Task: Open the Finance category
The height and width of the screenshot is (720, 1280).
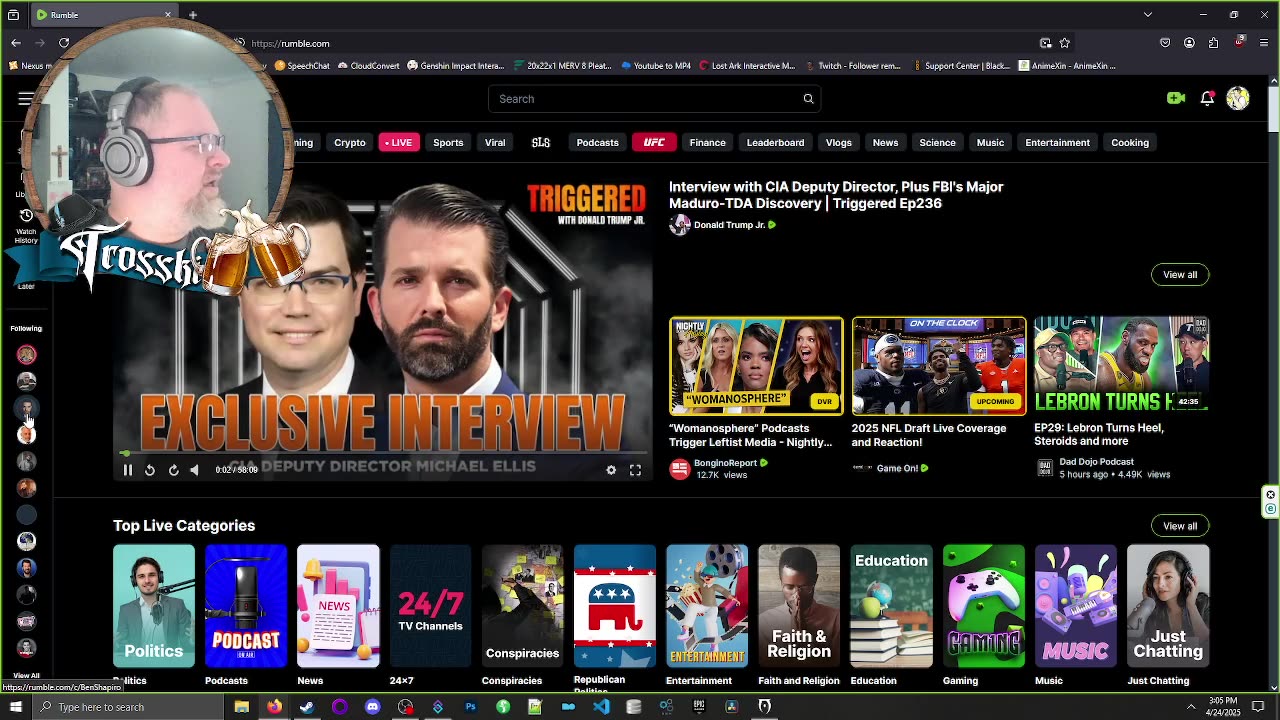Action: click(x=707, y=142)
